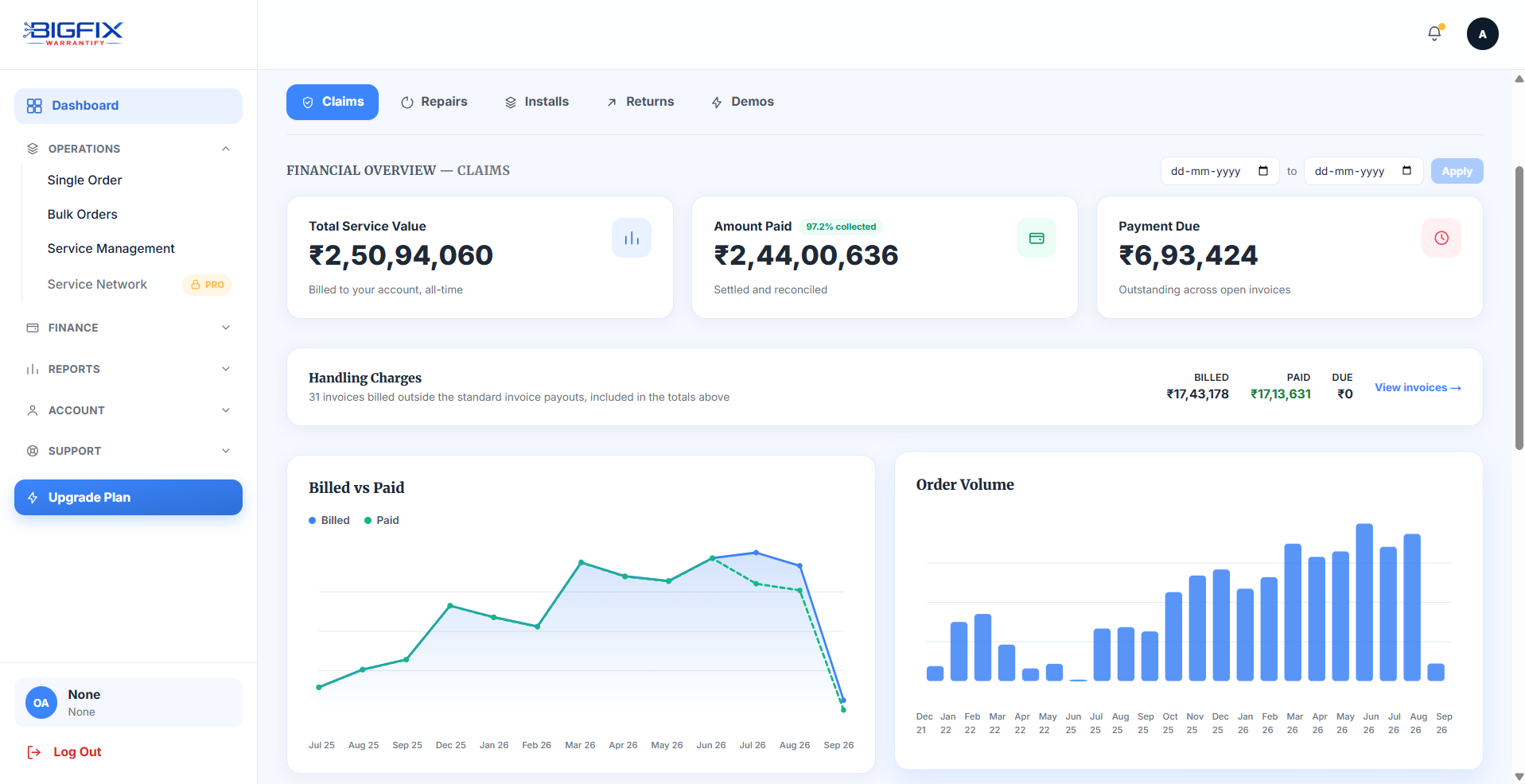The height and width of the screenshot is (784, 1525).
Task: Click the scrollbar up arrow
Action: (x=1519, y=79)
